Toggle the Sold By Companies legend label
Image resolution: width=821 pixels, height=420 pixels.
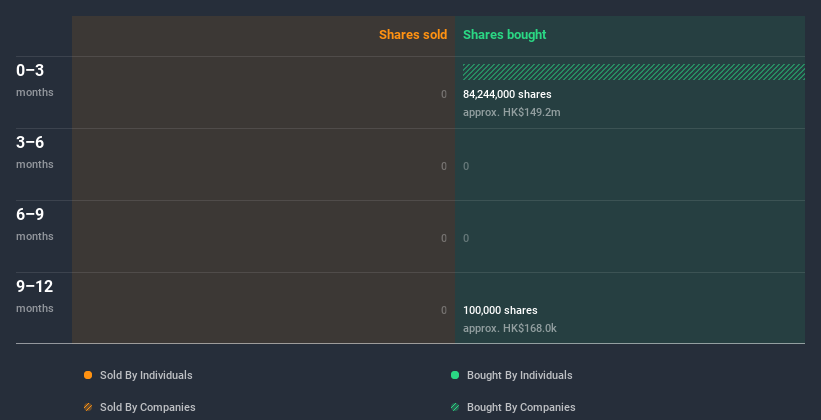click(x=148, y=407)
